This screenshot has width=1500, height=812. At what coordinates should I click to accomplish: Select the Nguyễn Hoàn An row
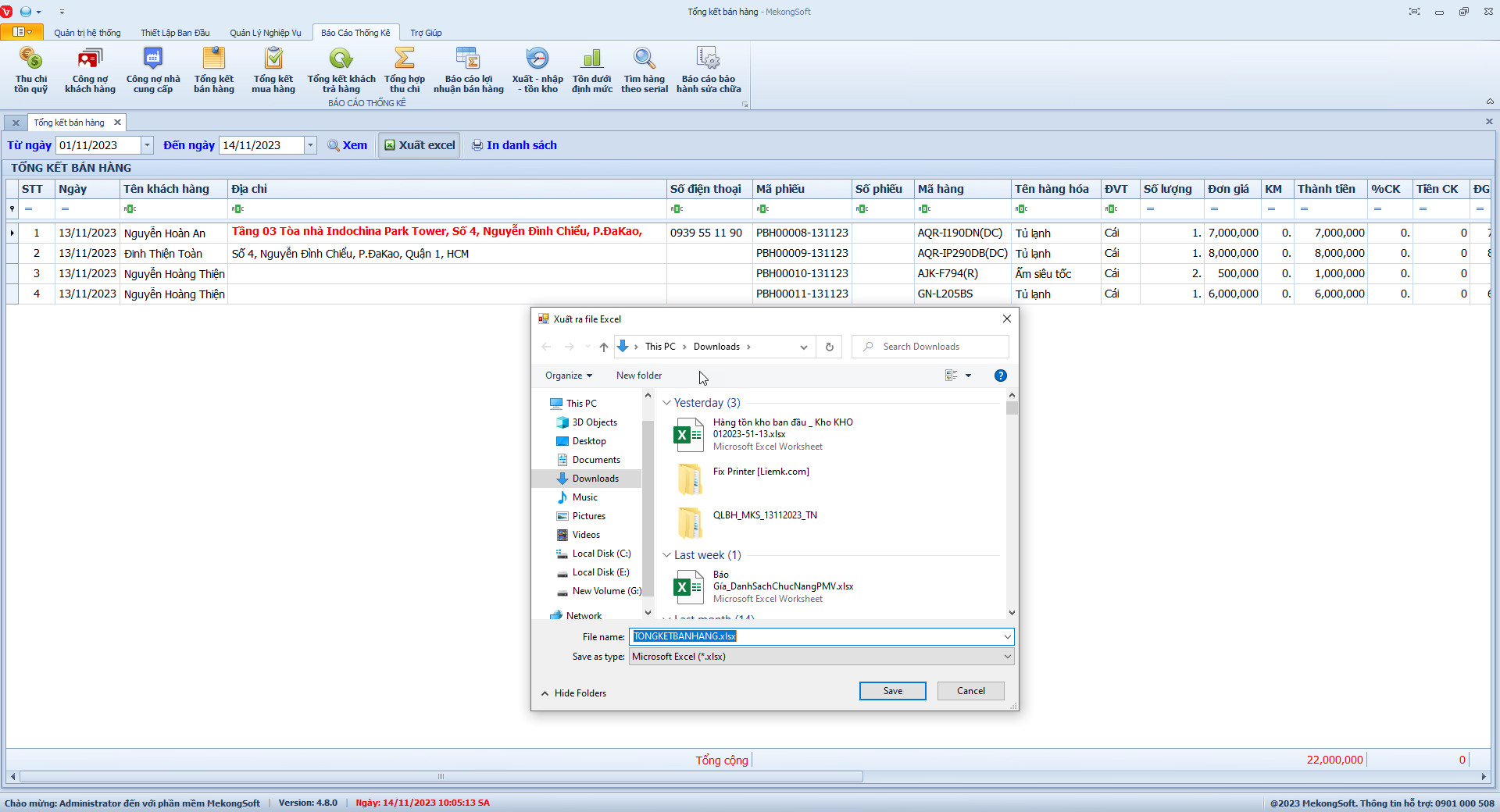coord(748,233)
